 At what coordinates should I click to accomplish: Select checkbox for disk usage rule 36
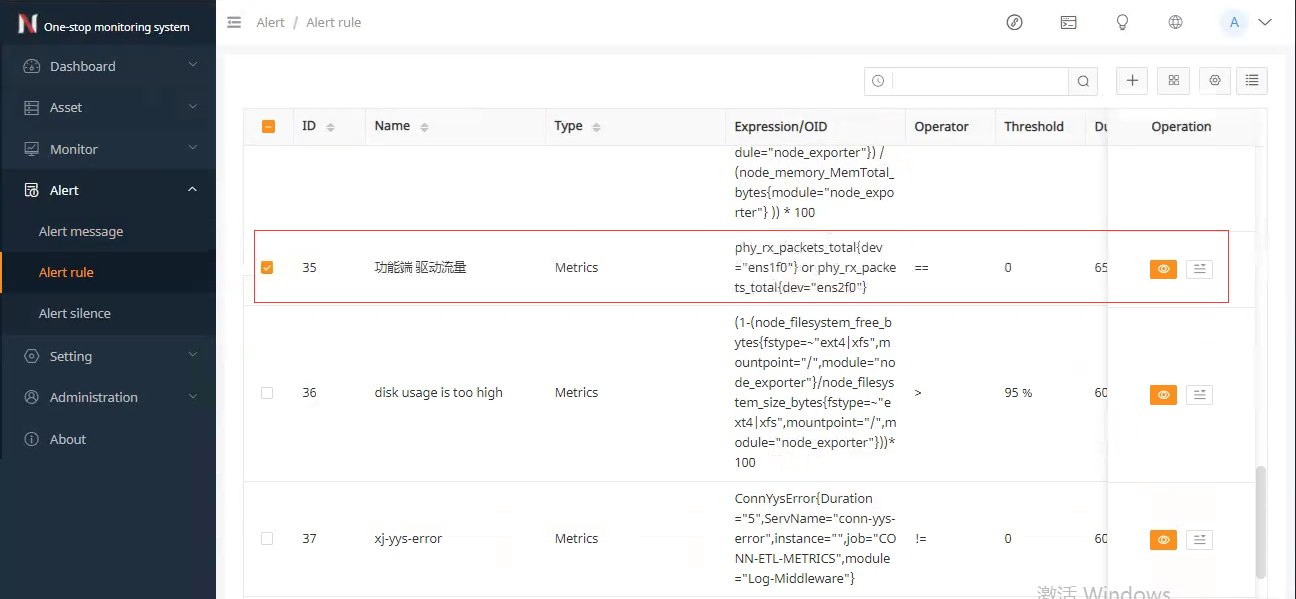pos(267,393)
